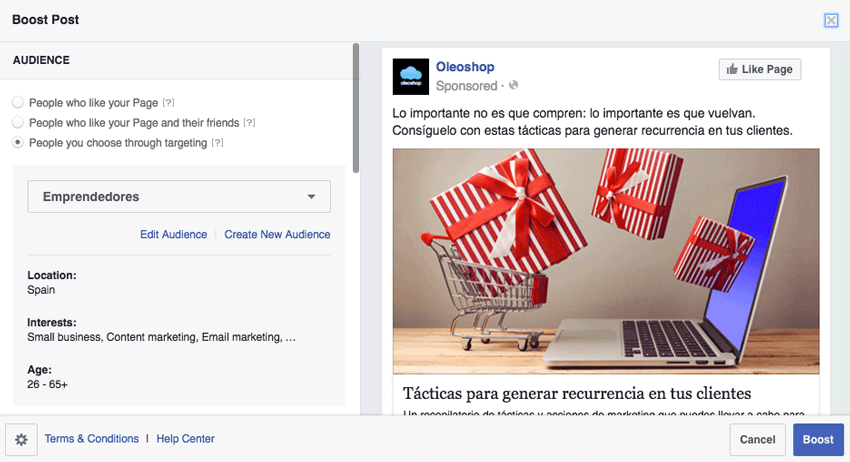
Task: Select People you choose through targeting
Action: (18, 142)
